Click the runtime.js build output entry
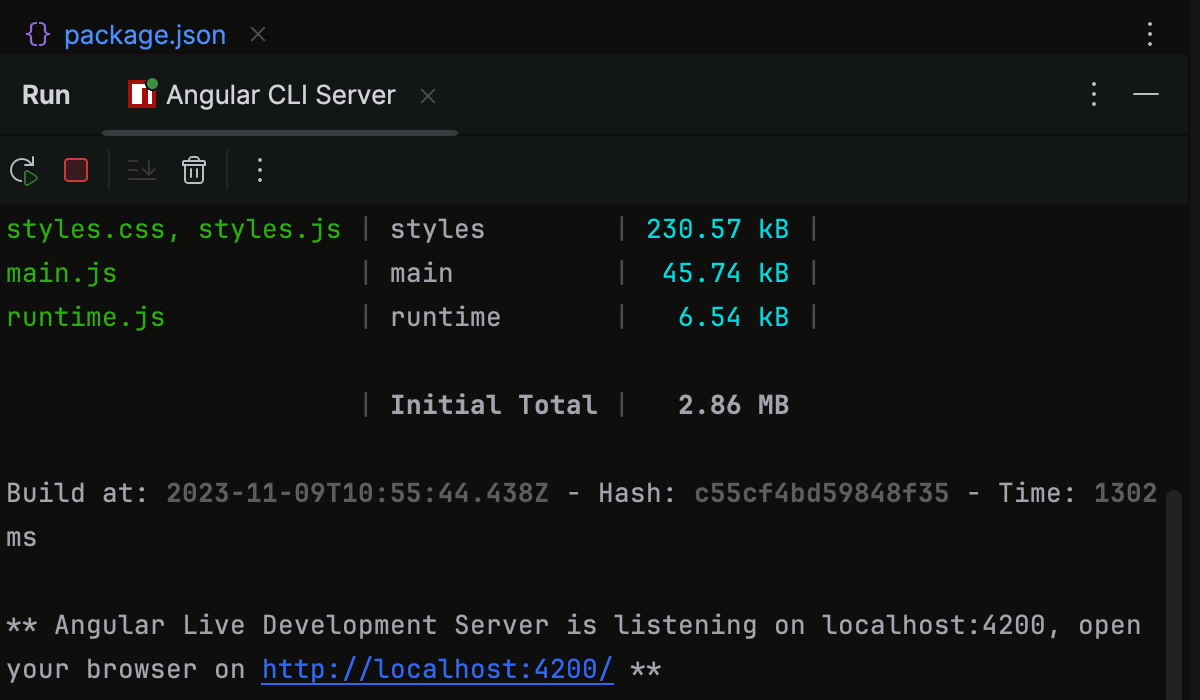1200x700 pixels. tap(85, 316)
